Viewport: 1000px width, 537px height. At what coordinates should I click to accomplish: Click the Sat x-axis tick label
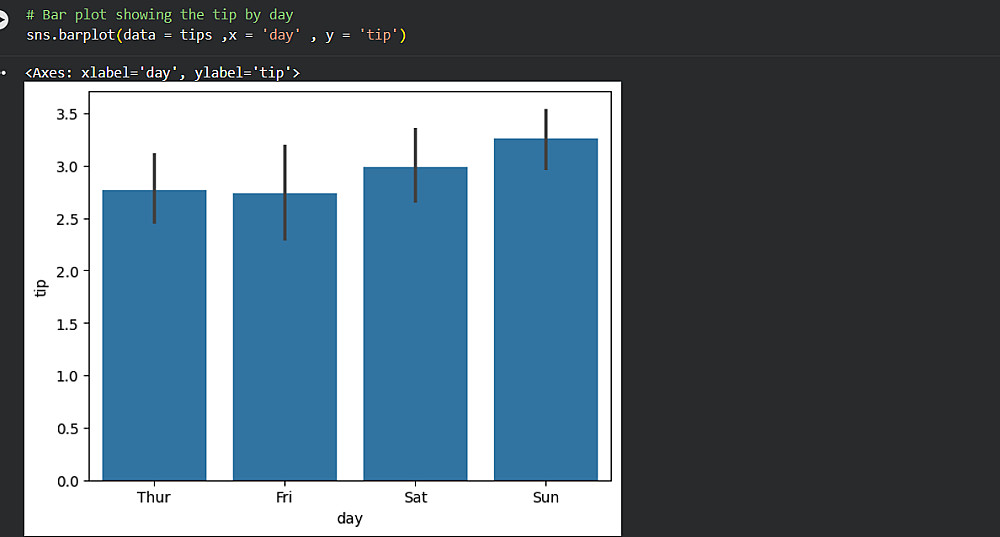tap(416, 497)
